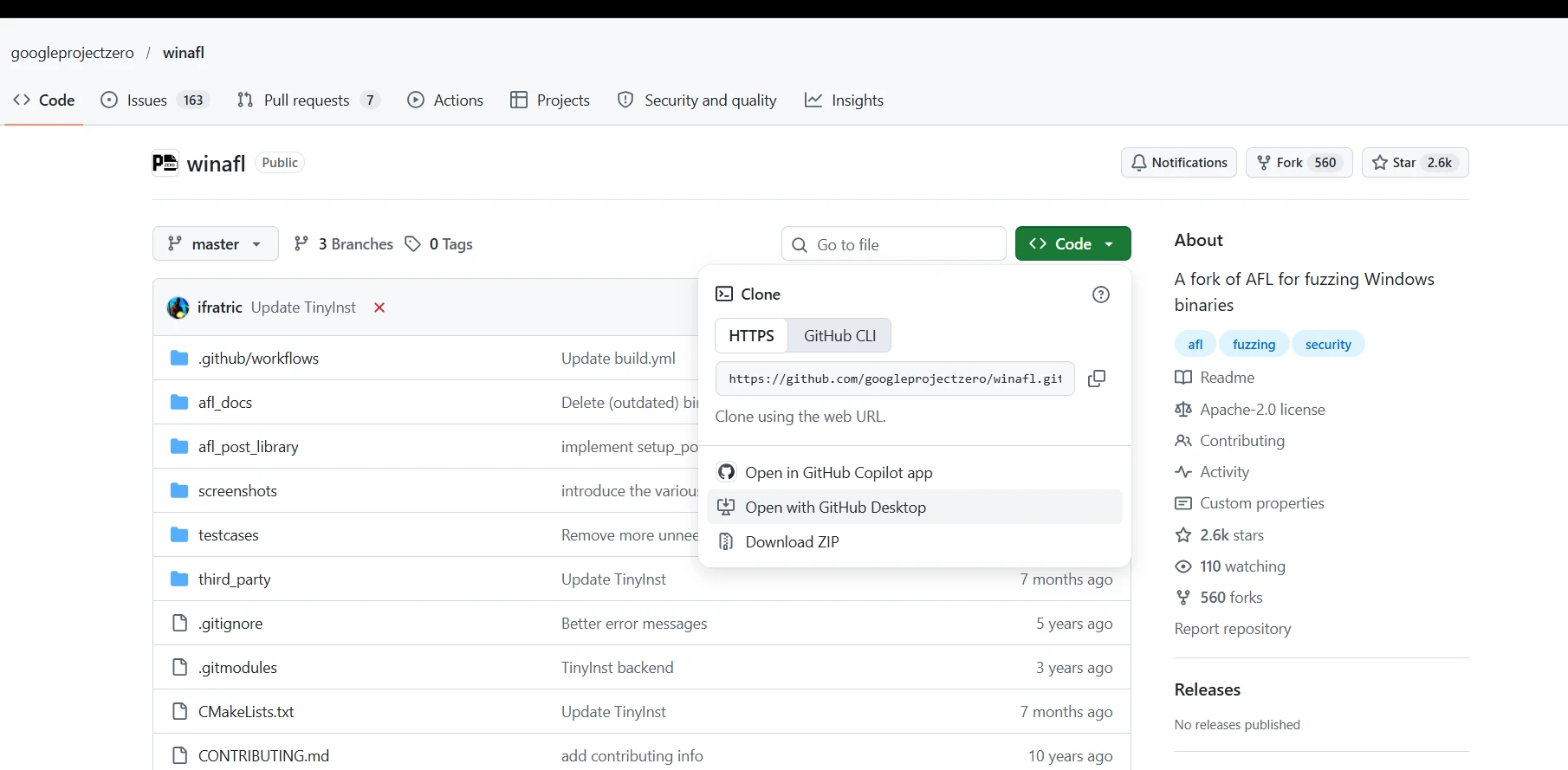Open the Notifications button
Screen dimensions: 1568x770
click(x=1179, y=163)
